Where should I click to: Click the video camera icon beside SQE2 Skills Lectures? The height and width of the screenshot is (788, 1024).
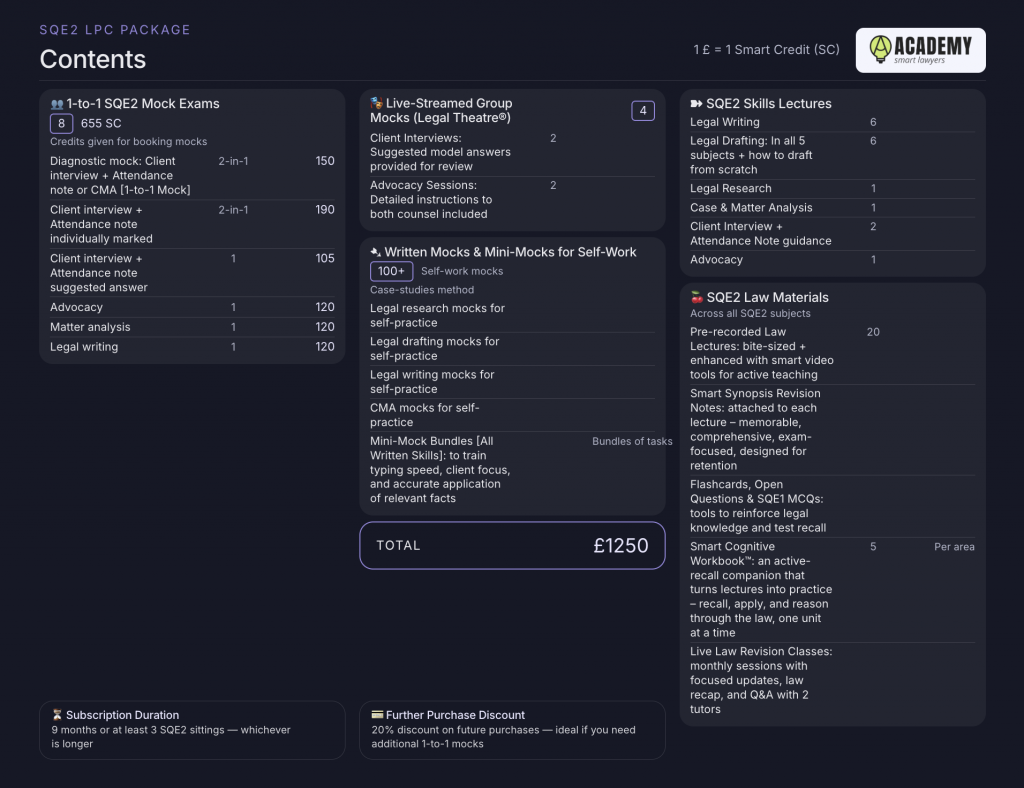point(696,103)
